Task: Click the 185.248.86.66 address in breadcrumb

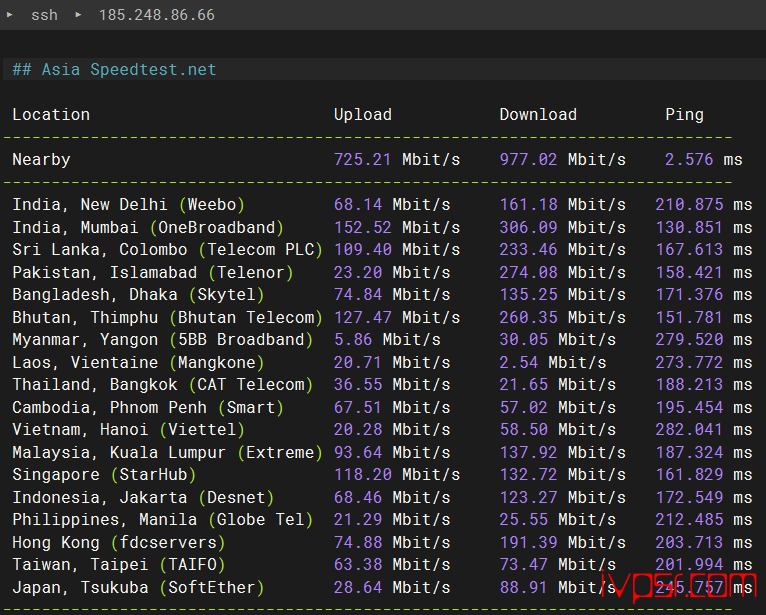Action: point(156,15)
